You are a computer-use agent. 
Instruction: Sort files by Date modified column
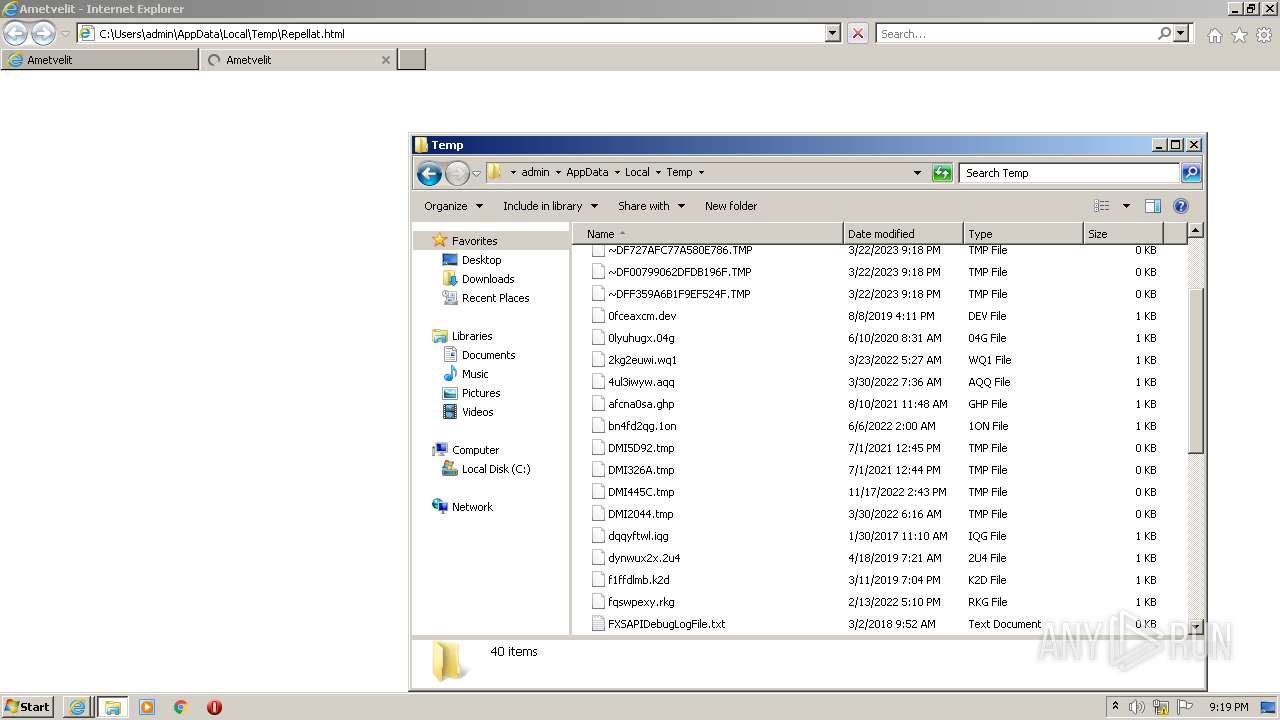click(903, 234)
